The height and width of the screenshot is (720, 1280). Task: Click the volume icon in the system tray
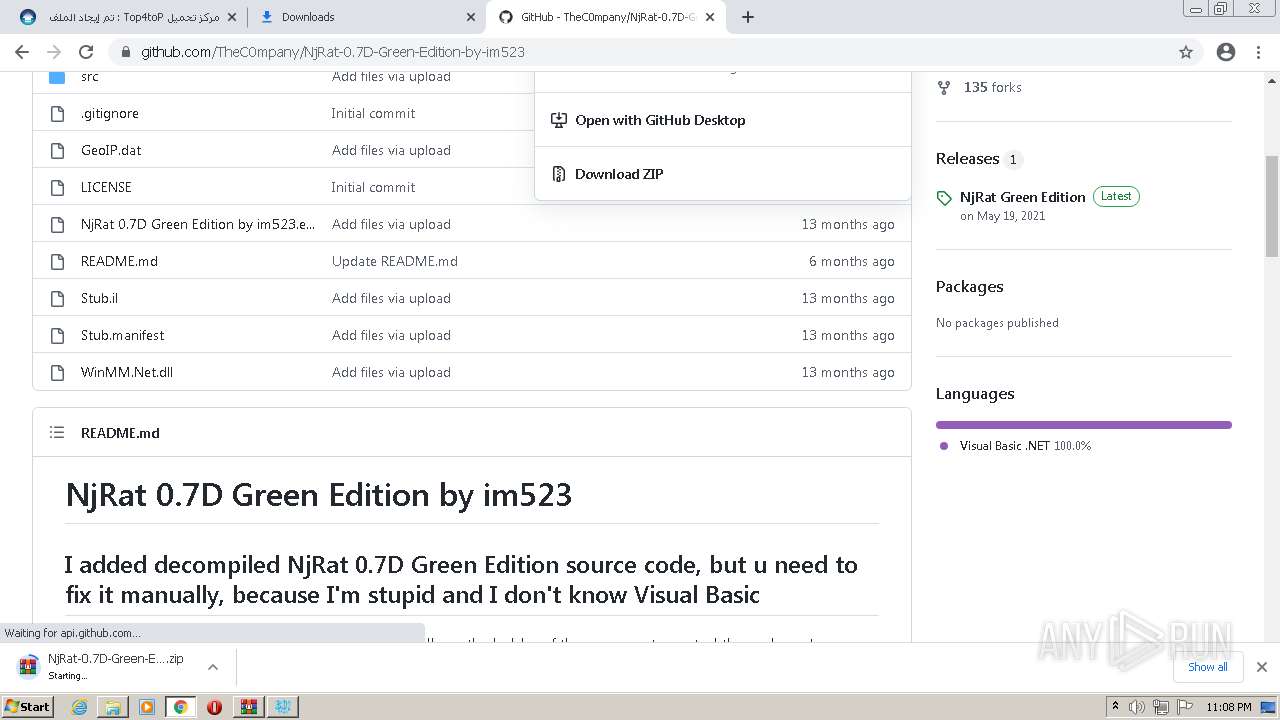coord(1138,707)
